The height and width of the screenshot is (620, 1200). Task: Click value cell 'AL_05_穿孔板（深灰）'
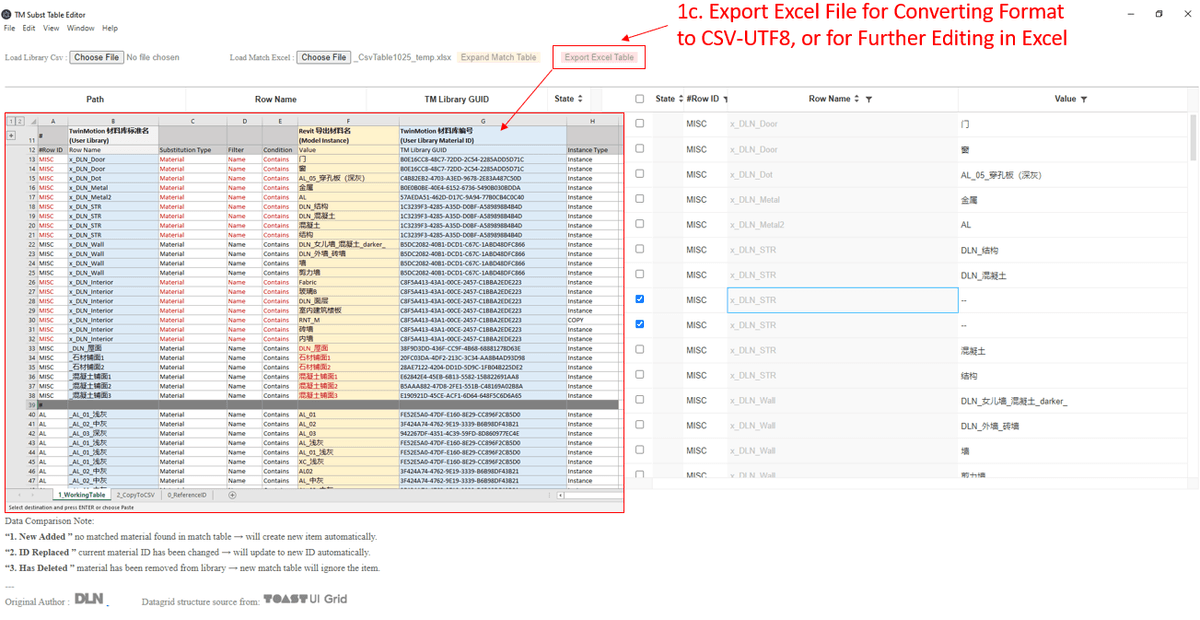coord(1075,175)
